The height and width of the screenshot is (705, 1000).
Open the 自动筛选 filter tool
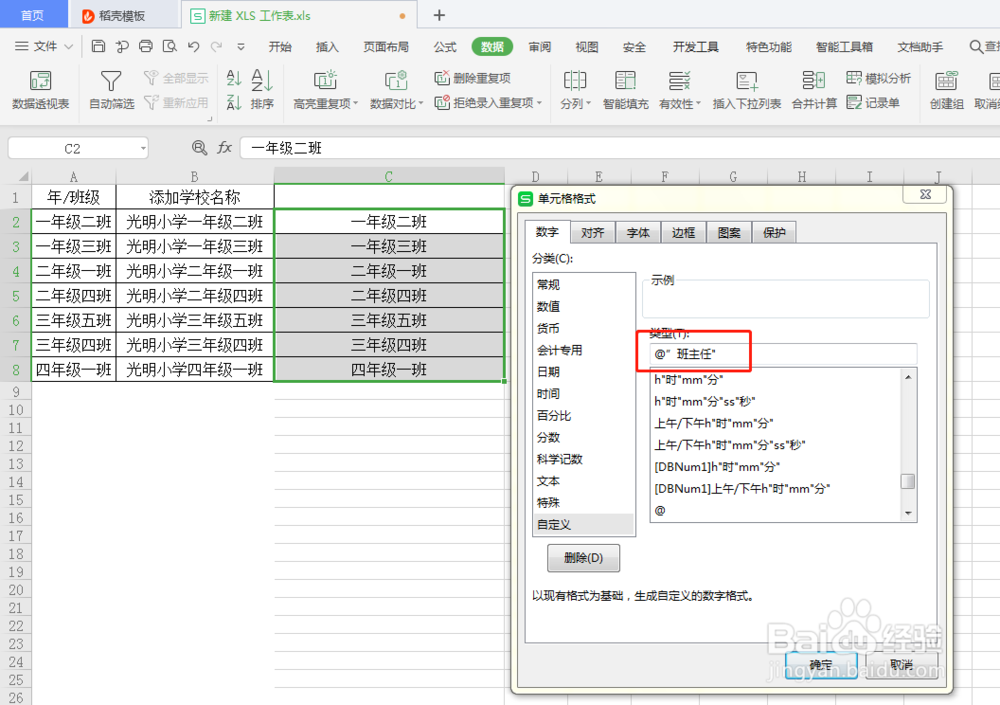tap(110, 88)
